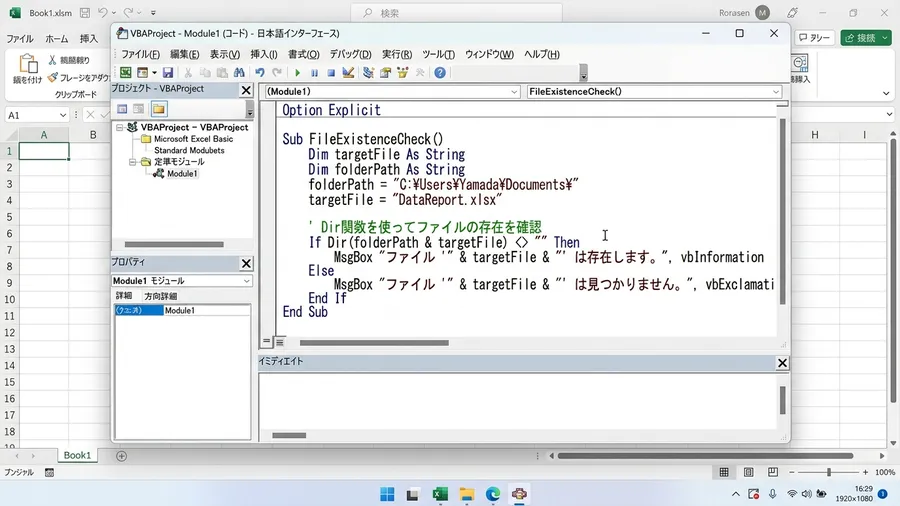Image resolution: width=900 pixels, height=506 pixels.
Task: Toggle Folders icon in Project pane
Action: click(159, 109)
